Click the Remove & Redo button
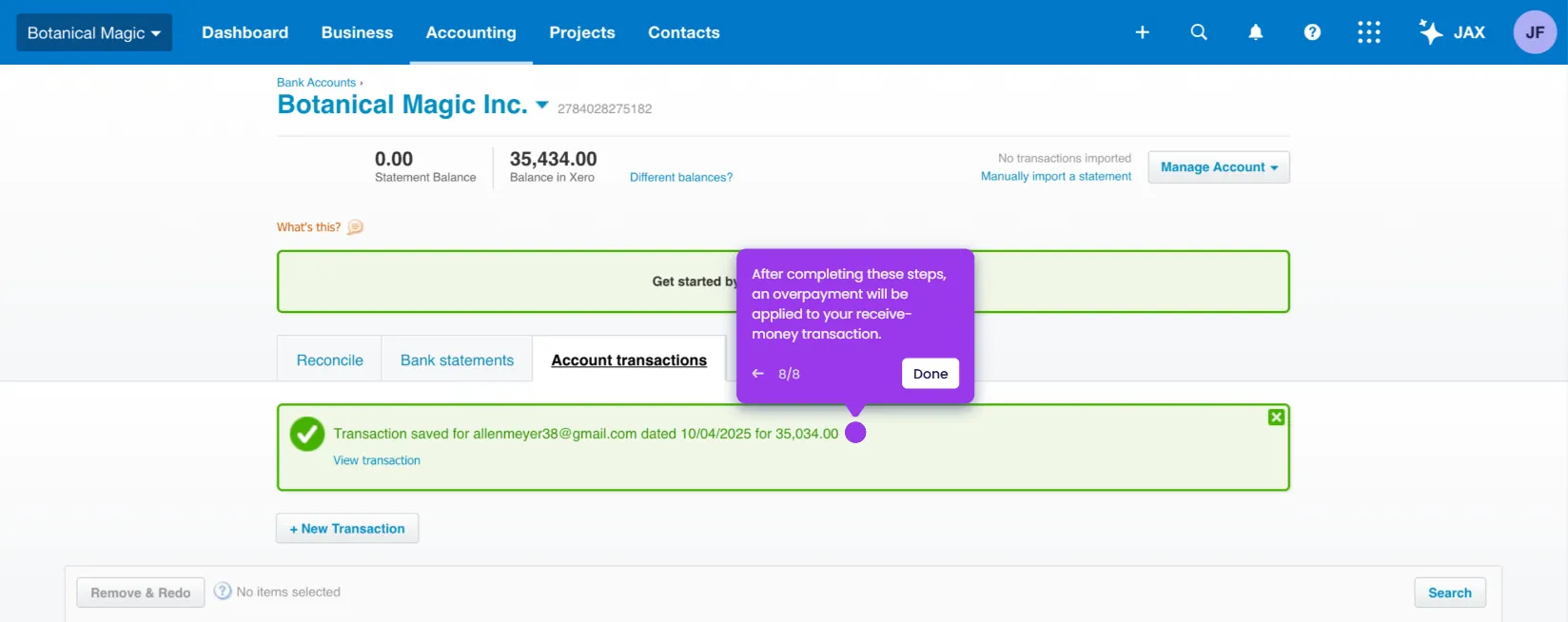This screenshot has width=1568, height=622. pyautogui.click(x=141, y=593)
